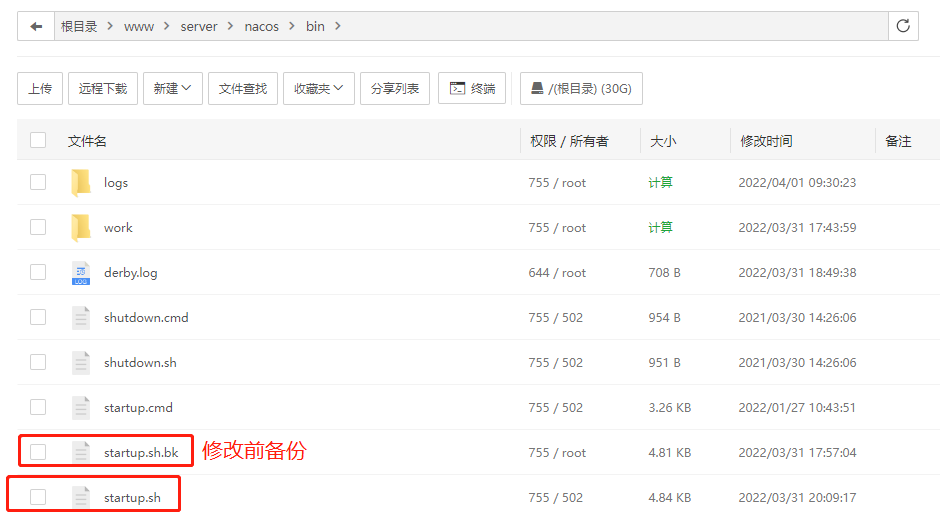Open 文件查找 search
This screenshot has height=513, width=940.
(243, 89)
